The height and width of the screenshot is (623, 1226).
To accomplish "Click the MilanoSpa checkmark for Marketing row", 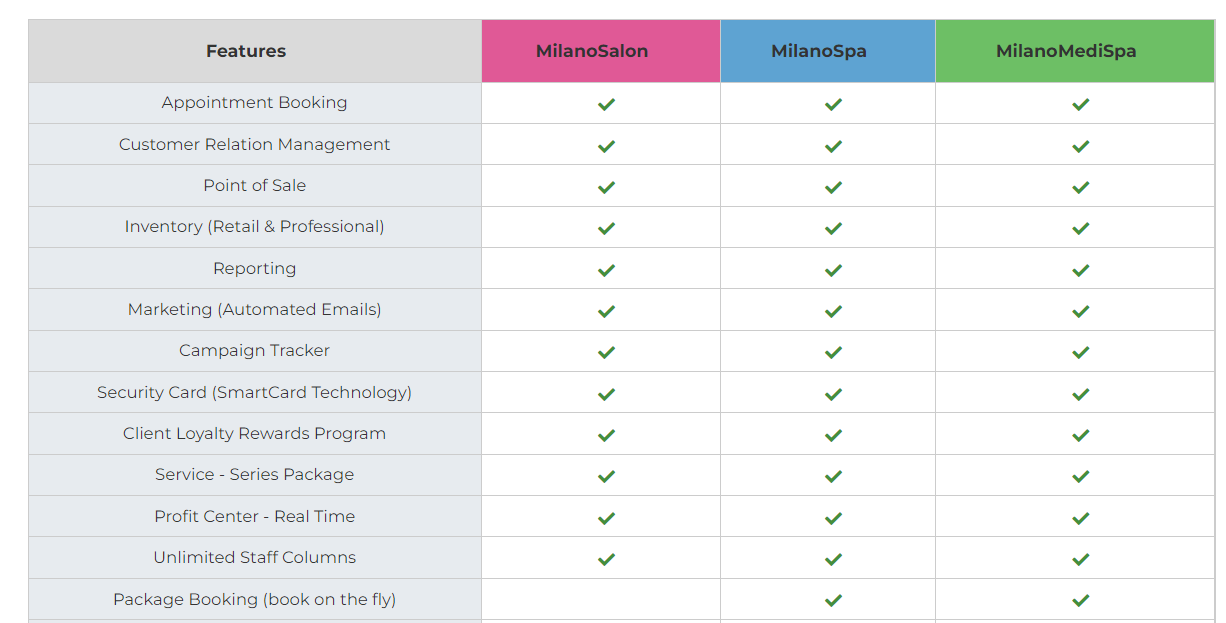I will point(833,311).
